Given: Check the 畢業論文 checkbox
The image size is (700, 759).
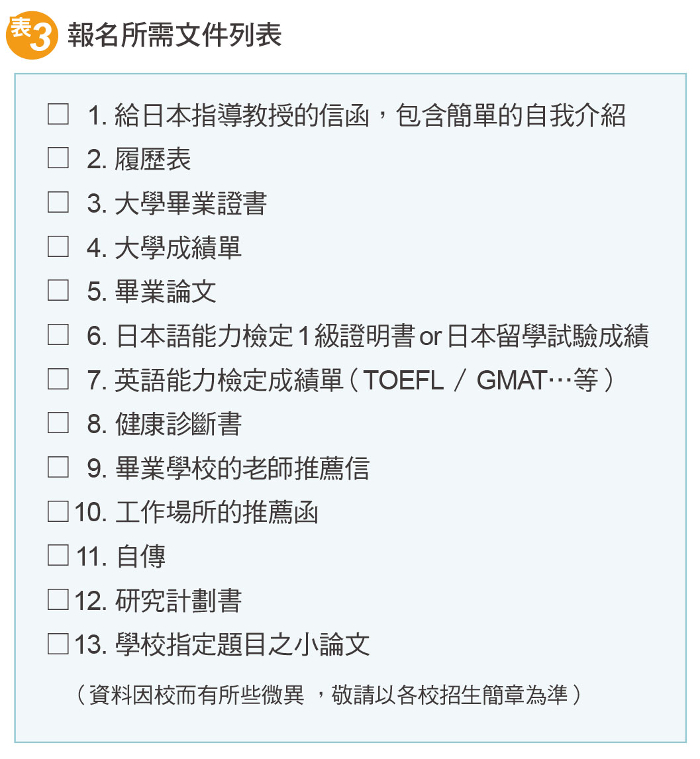Looking at the screenshot, I should 58,290.
